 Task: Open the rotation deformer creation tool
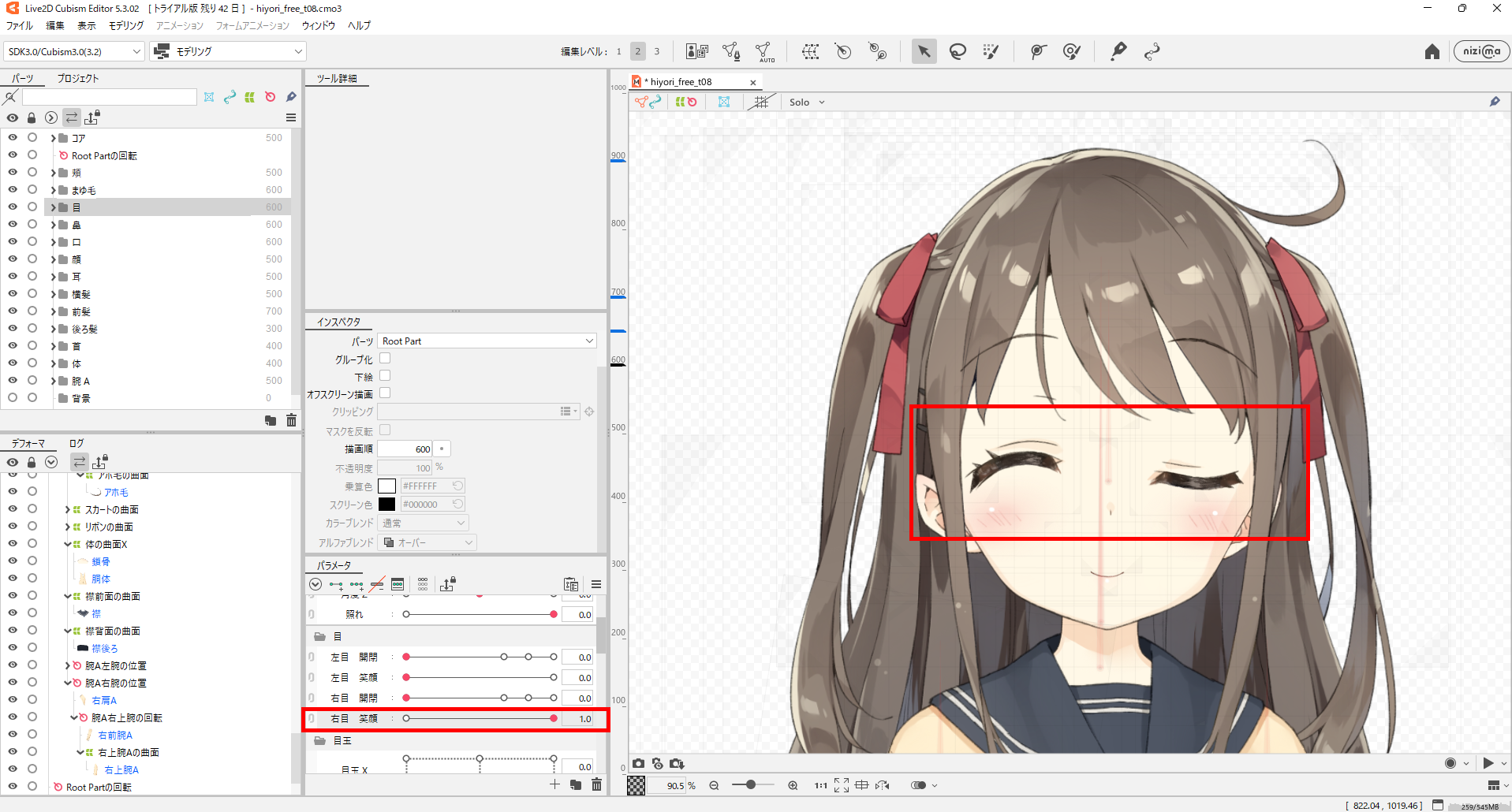877,51
